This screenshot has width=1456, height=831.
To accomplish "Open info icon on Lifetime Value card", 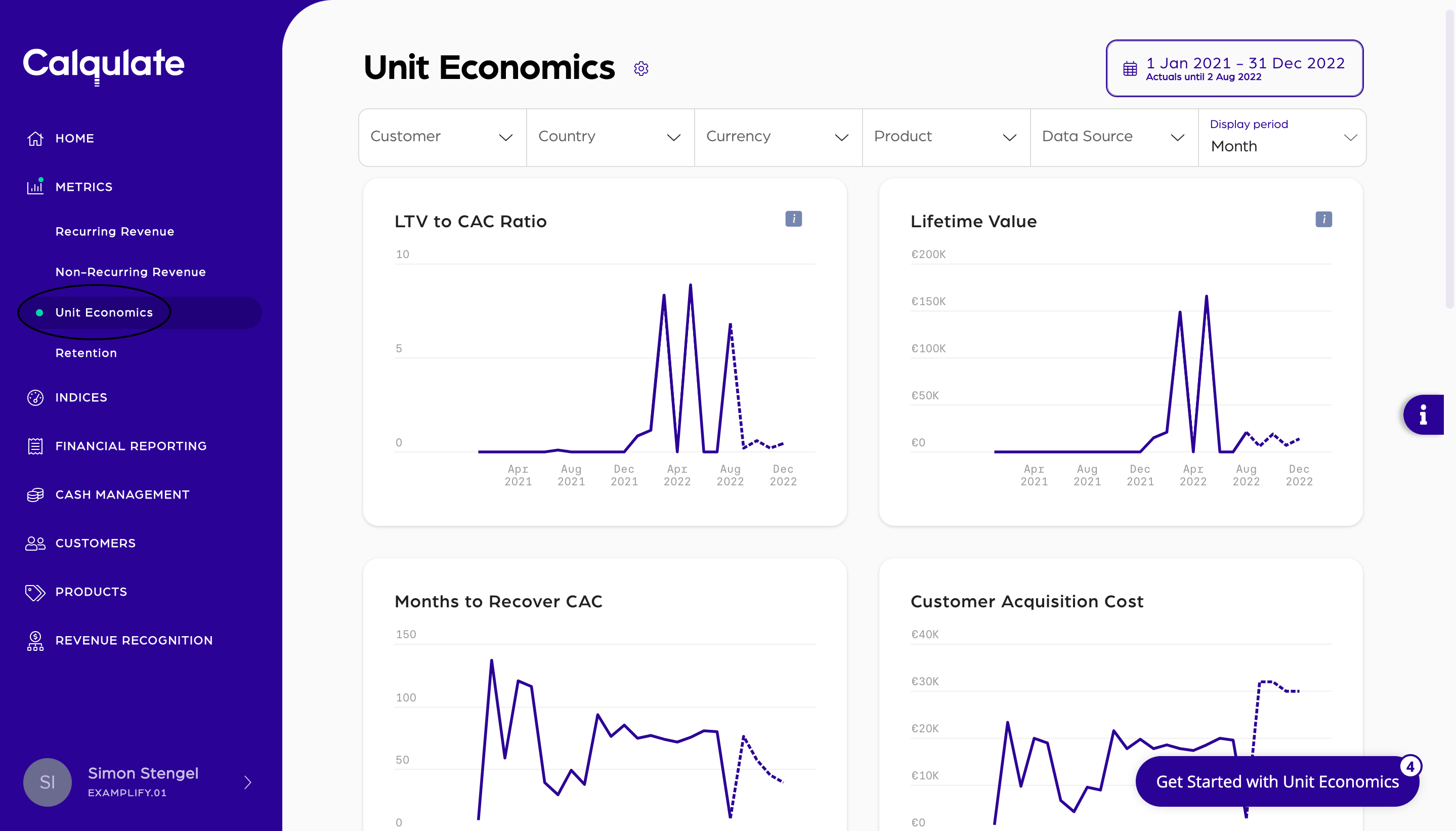I will (1323, 219).
